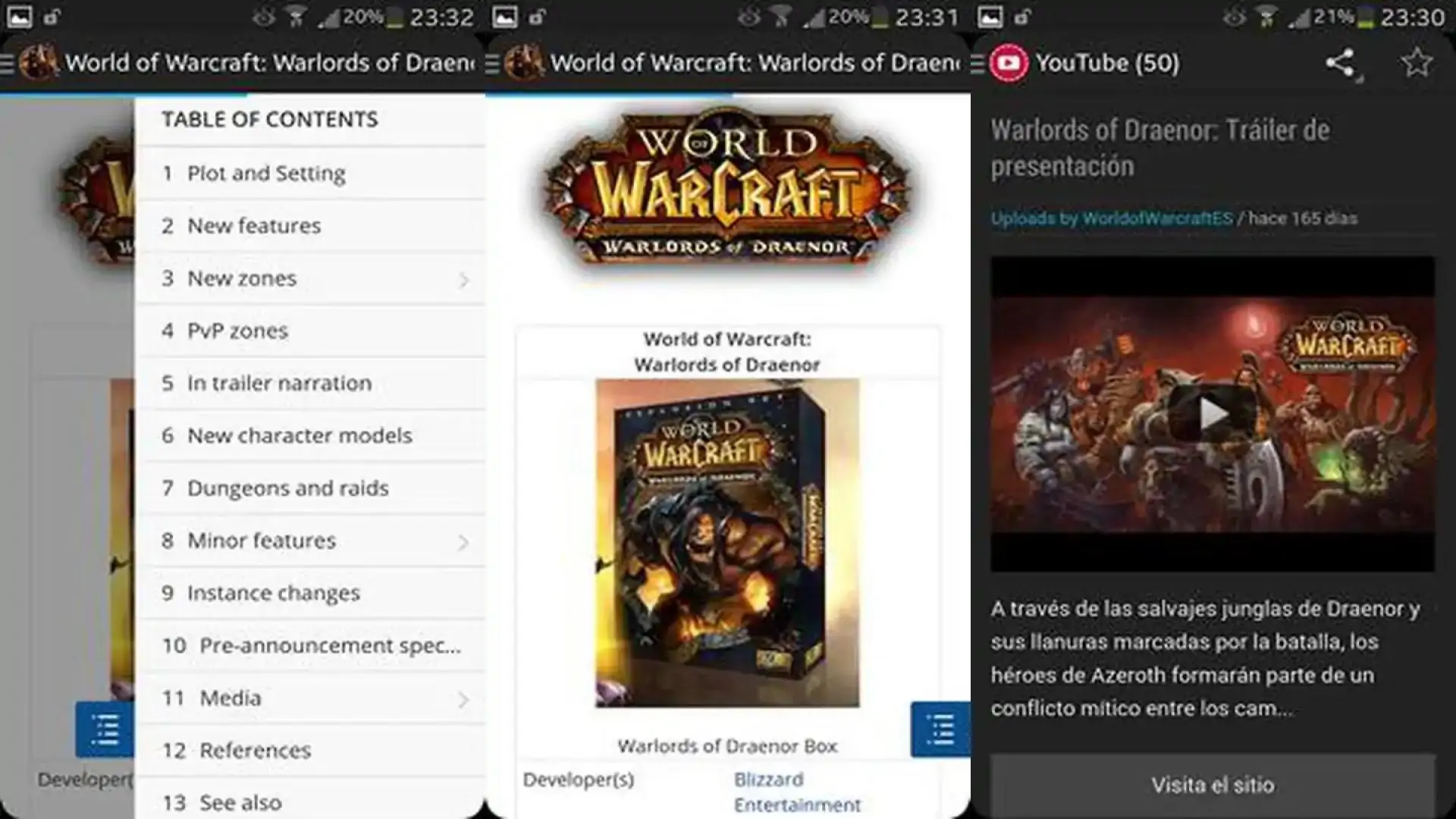Image resolution: width=1456 pixels, height=819 pixels.
Task: Open Uploads by WorldofWarcraftES link
Action: 1112,218
